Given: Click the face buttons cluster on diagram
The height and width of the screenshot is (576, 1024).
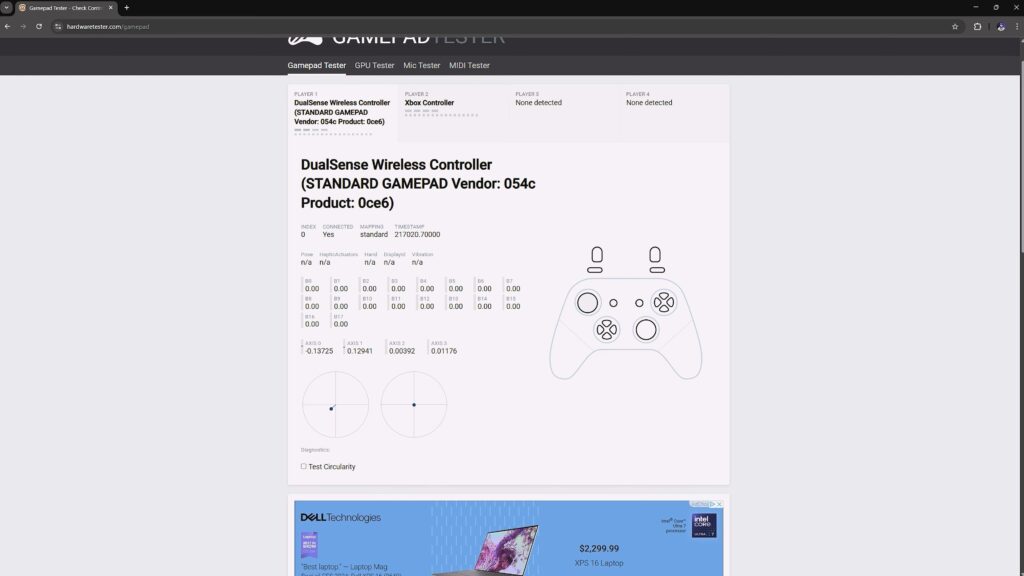Looking at the screenshot, I should [664, 302].
